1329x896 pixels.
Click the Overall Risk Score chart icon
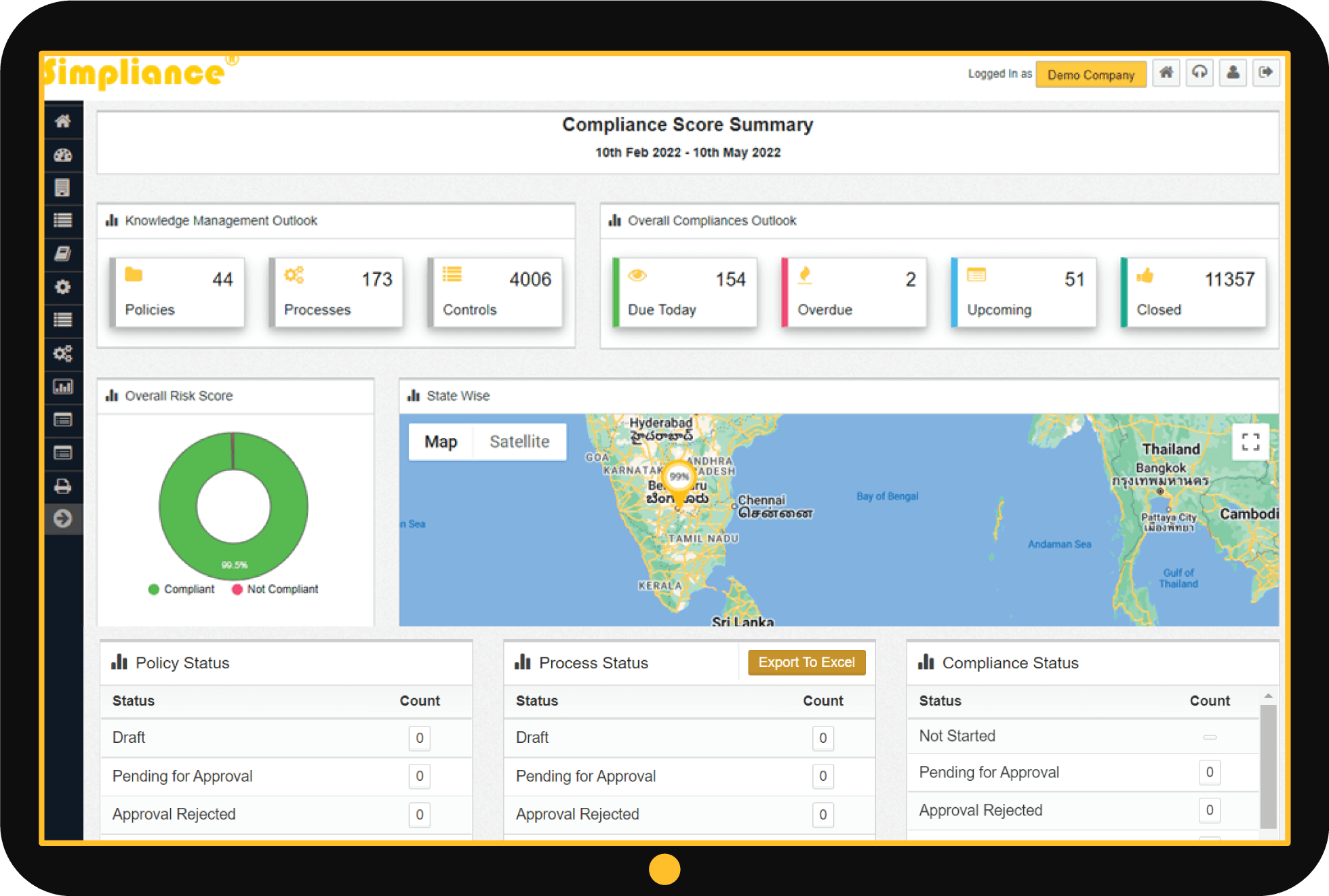112,396
